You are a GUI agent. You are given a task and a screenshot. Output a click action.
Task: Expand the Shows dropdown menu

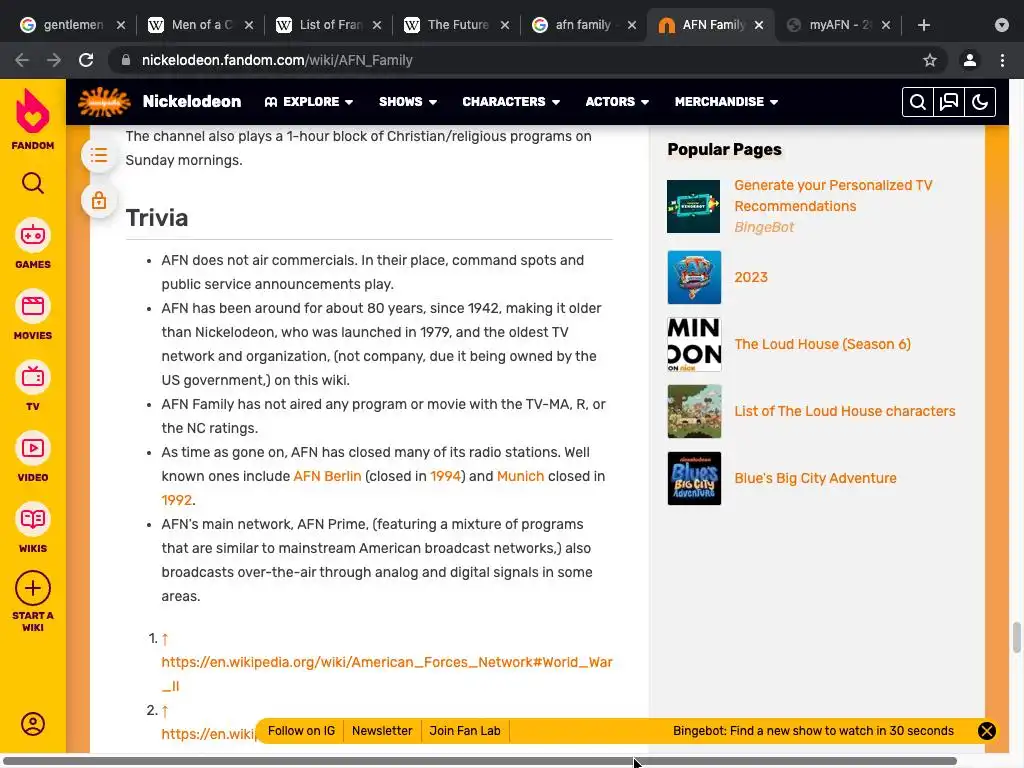point(408,102)
